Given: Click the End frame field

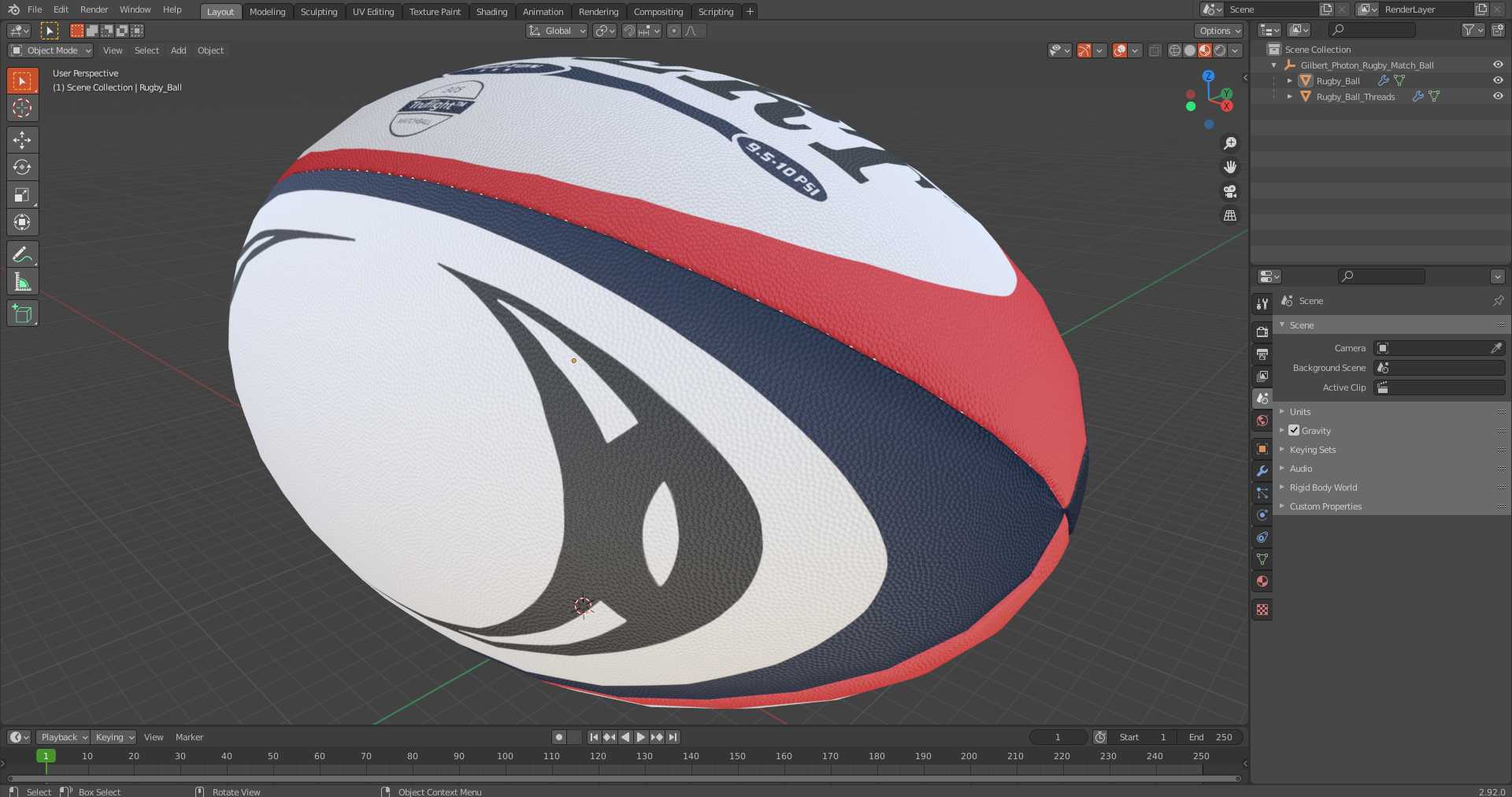Looking at the screenshot, I should tap(1211, 737).
